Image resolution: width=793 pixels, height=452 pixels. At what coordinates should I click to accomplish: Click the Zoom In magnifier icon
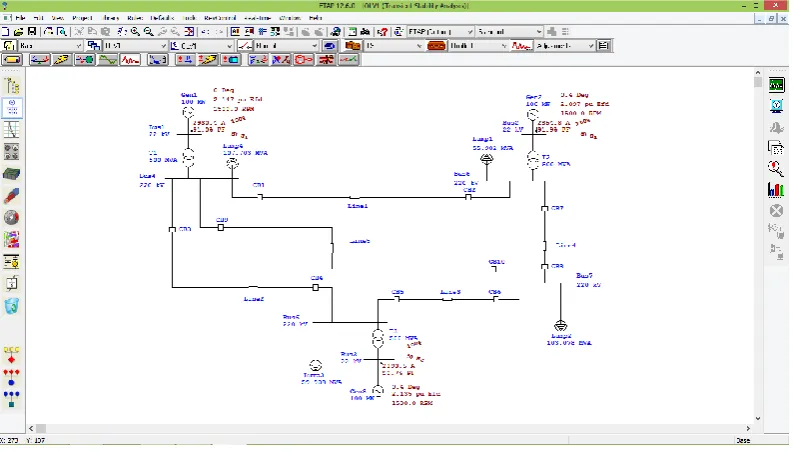[136, 32]
